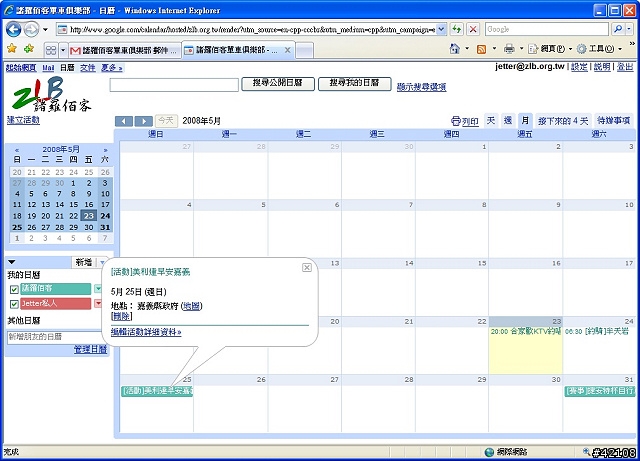The width and height of the screenshot is (640, 461).
Task: Open the Mail link in top navigation
Action: (48, 68)
